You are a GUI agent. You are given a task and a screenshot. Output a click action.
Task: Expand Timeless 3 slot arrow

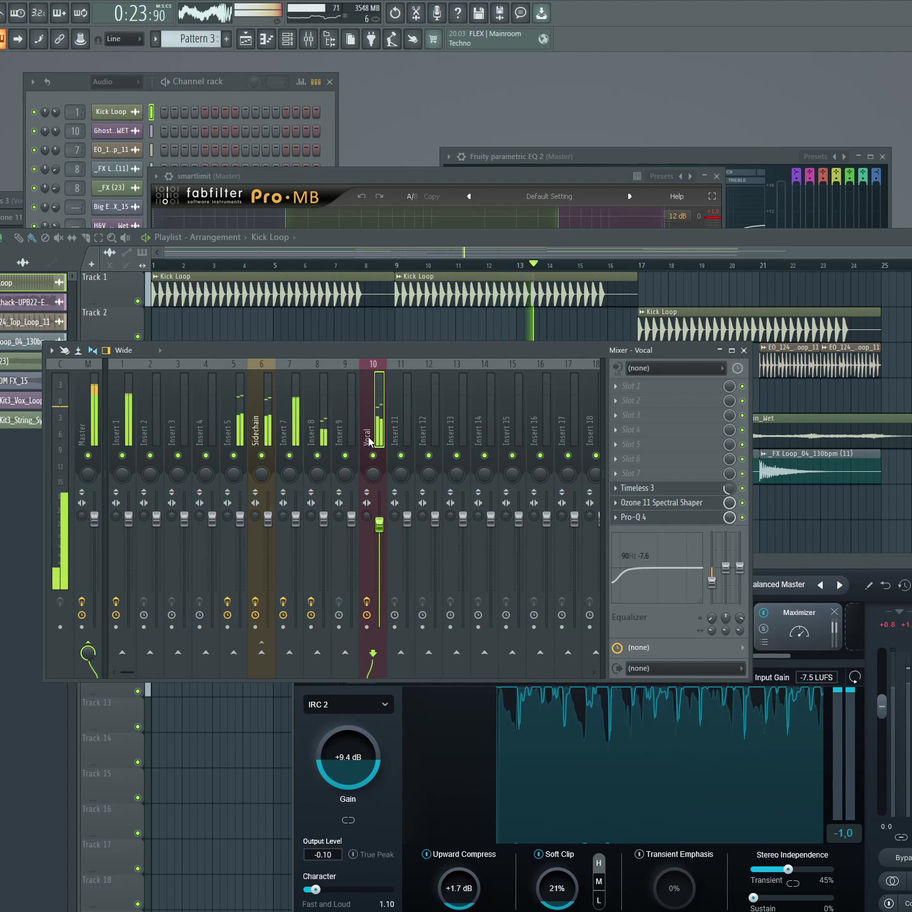pyautogui.click(x=615, y=488)
